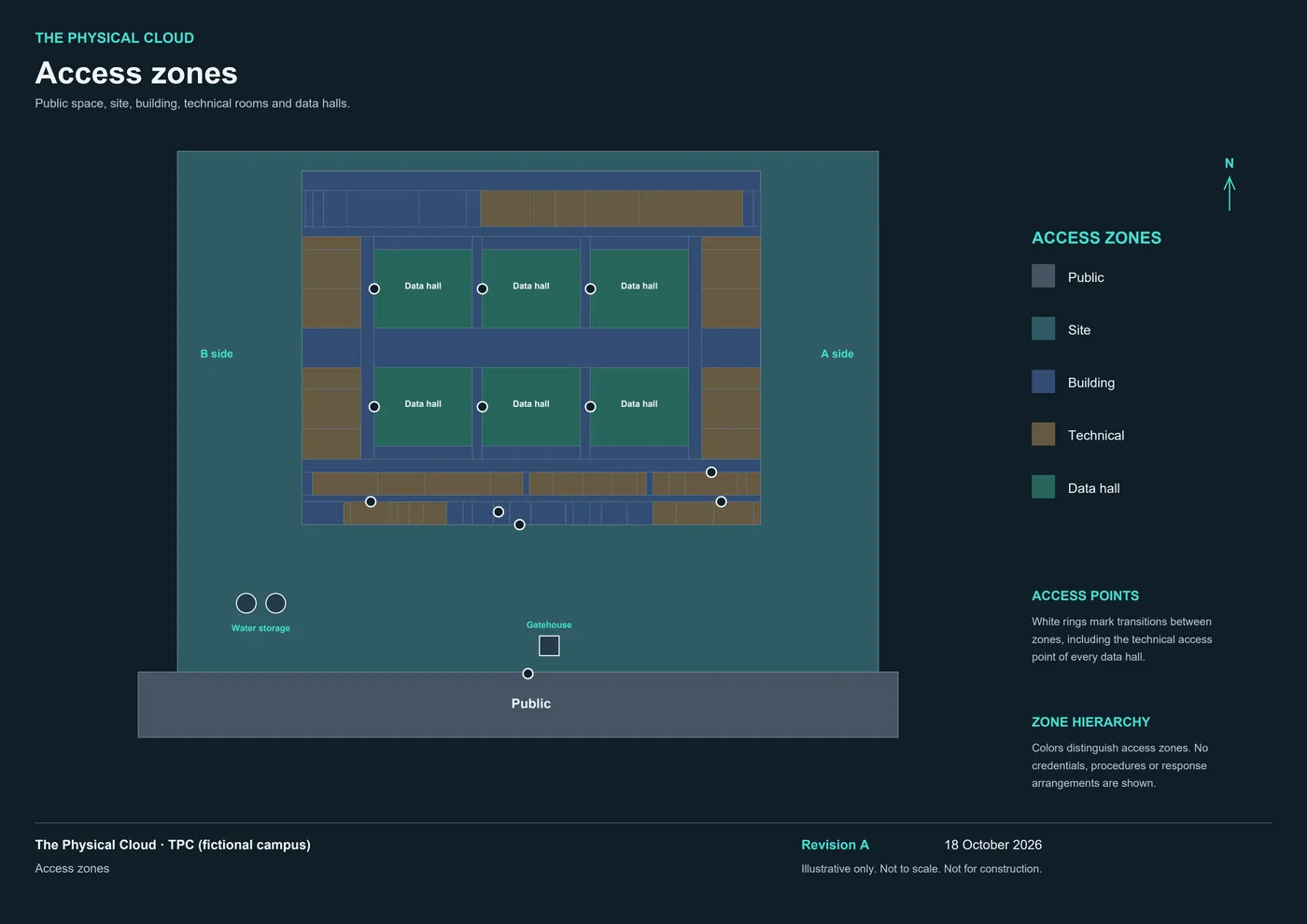
Task: Click the bottom-left 'Data hall' room label
Action: click(x=423, y=404)
